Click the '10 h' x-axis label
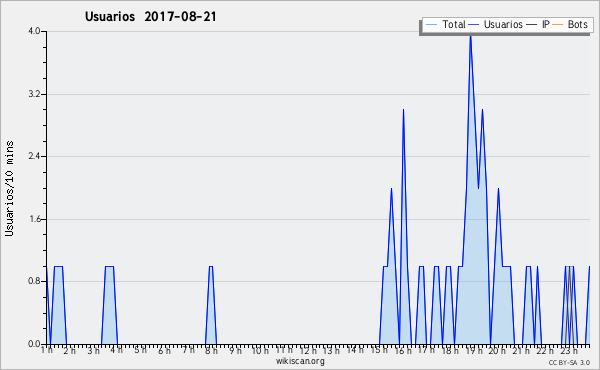 (x=260, y=350)
